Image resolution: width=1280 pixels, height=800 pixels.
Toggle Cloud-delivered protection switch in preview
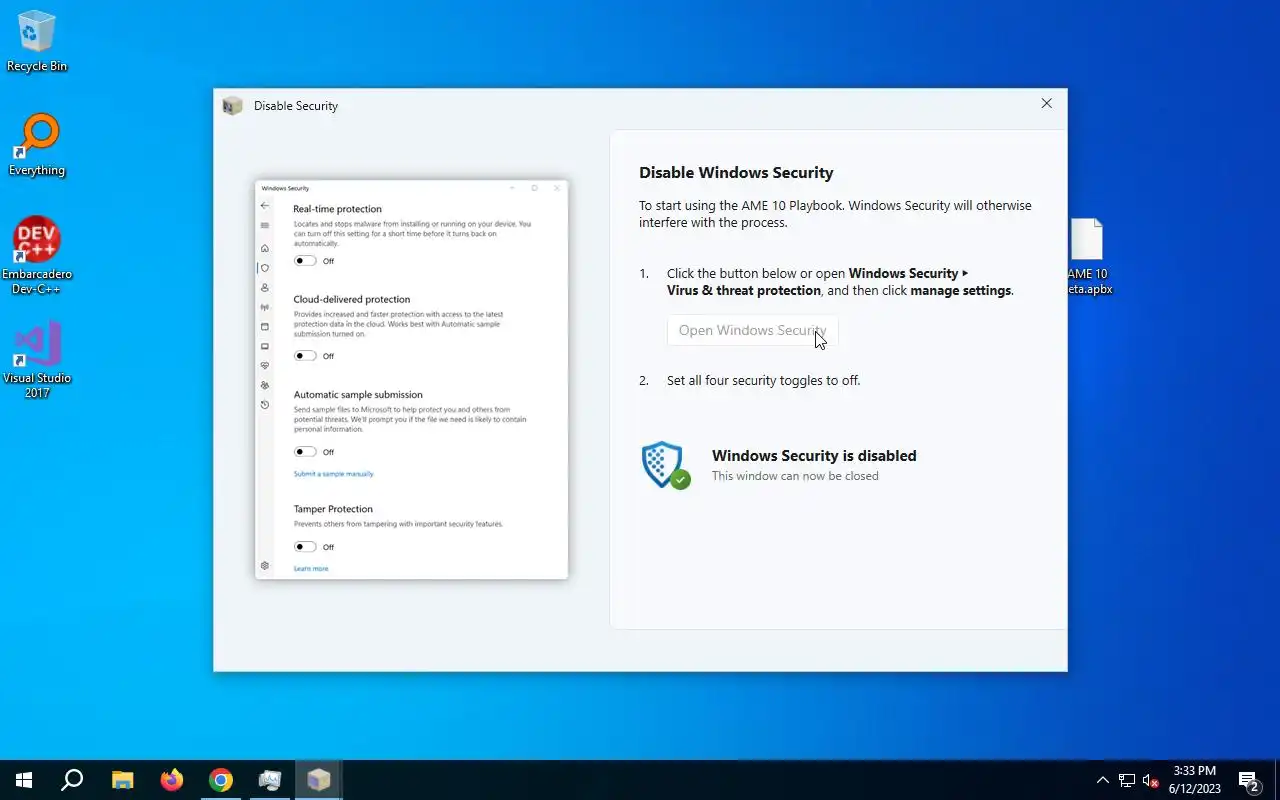coord(305,356)
